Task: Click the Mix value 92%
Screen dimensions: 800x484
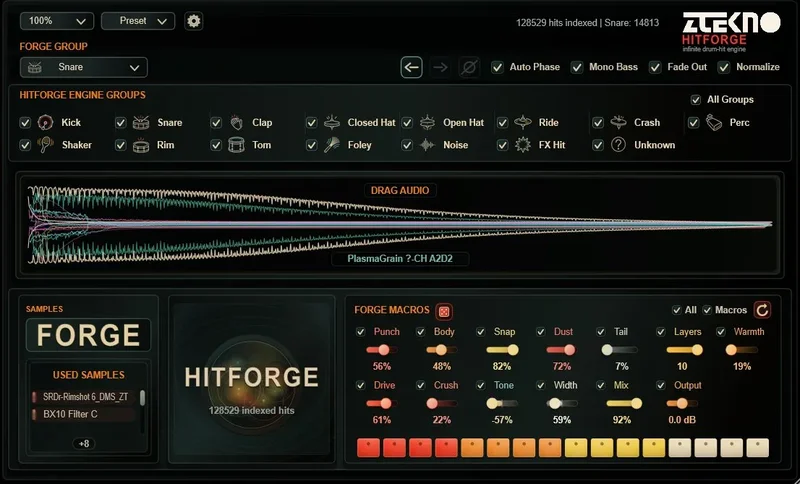Action: 621,420
